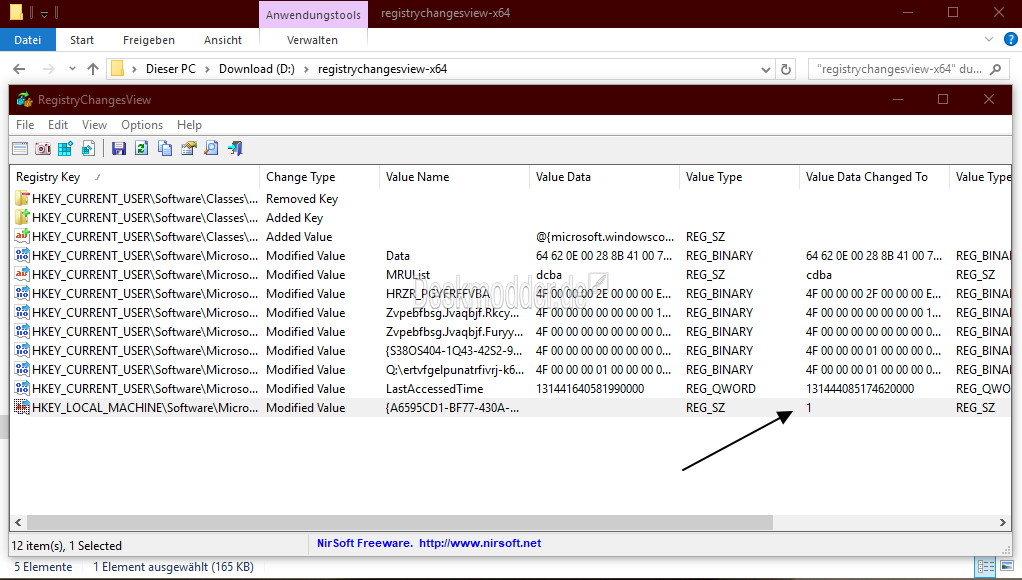Screen dimensions: 1022x580
Task: Open the advanced options toolbar icon
Action: click(20, 149)
